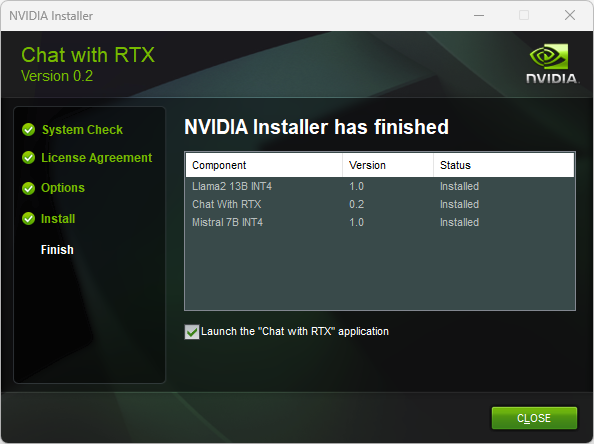Click the Install step checkmark icon
This screenshot has height=444, width=594.
[x=28, y=219]
